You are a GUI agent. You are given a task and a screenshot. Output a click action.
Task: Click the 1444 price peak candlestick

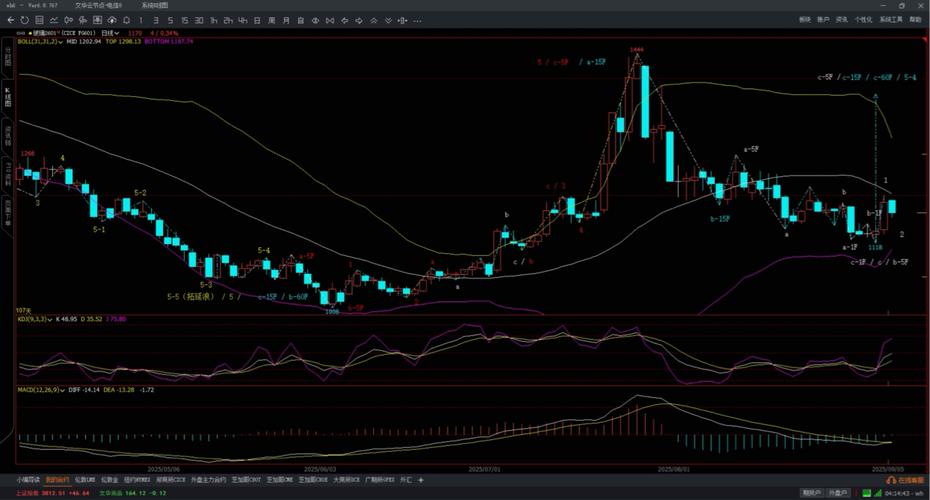636,62
